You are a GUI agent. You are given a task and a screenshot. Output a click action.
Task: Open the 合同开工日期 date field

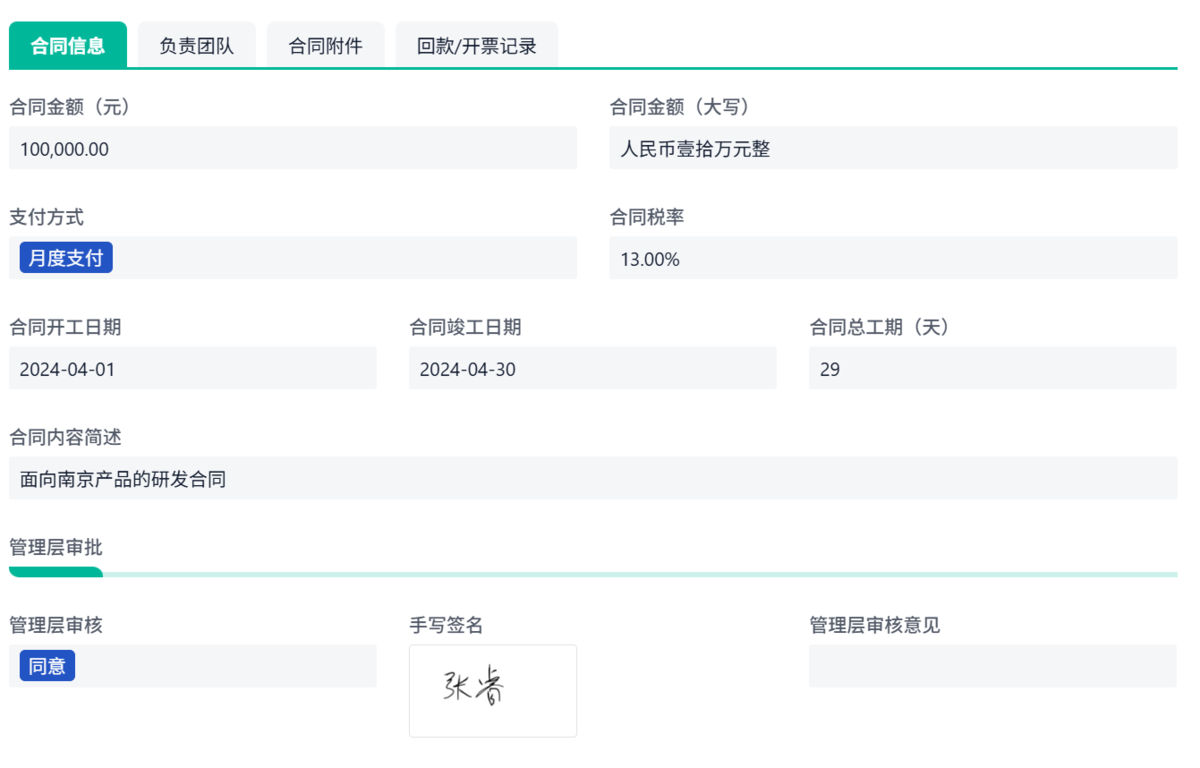coord(193,369)
